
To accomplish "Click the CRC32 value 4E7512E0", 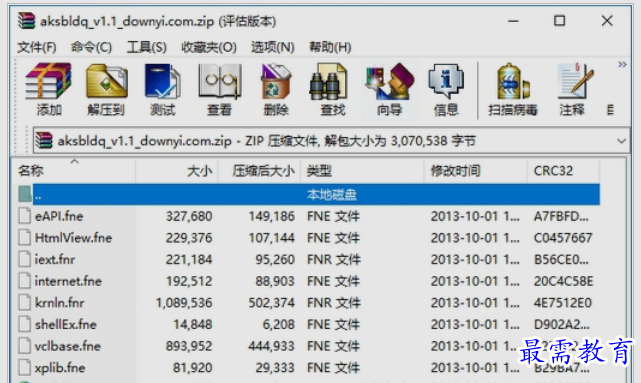I will (563, 303).
